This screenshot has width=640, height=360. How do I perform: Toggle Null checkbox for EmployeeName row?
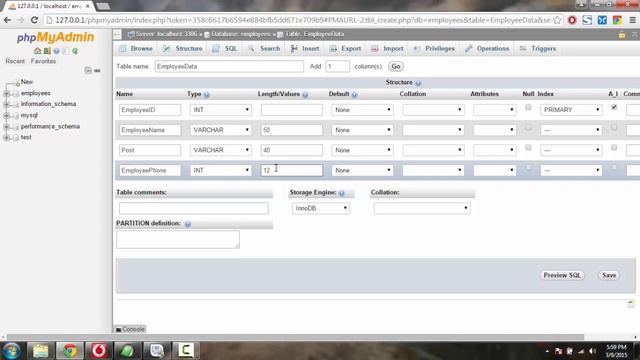(528, 127)
